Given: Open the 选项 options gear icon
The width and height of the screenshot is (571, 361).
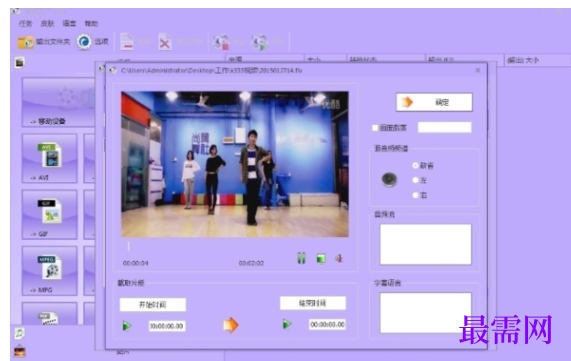Looking at the screenshot, I should [84, 42].
